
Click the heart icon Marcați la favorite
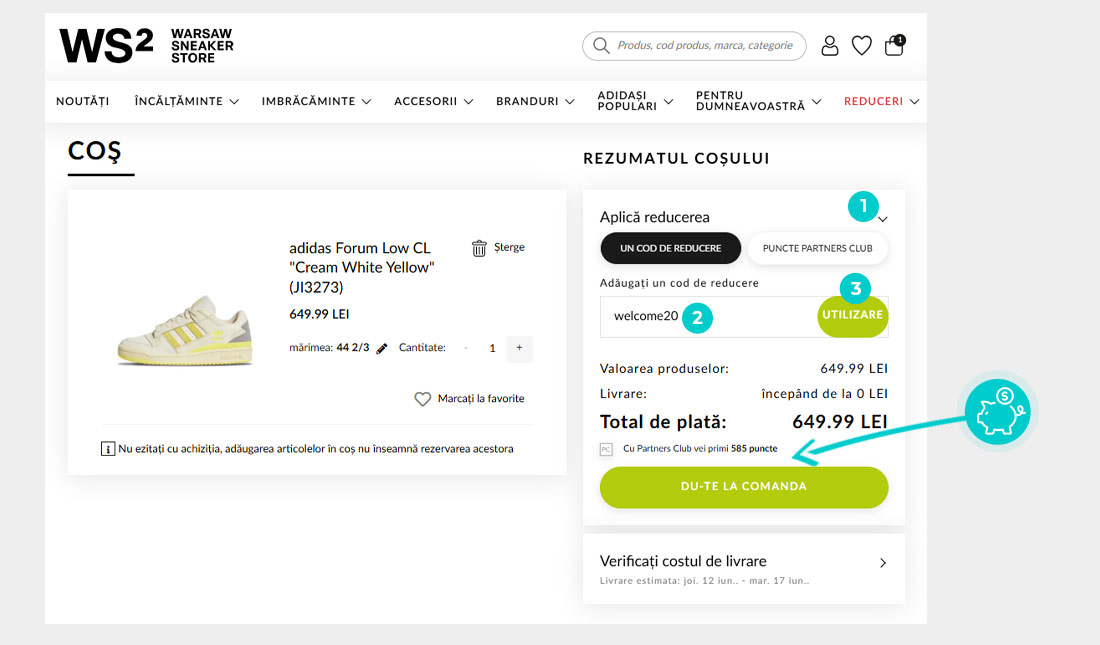(423, 399)
